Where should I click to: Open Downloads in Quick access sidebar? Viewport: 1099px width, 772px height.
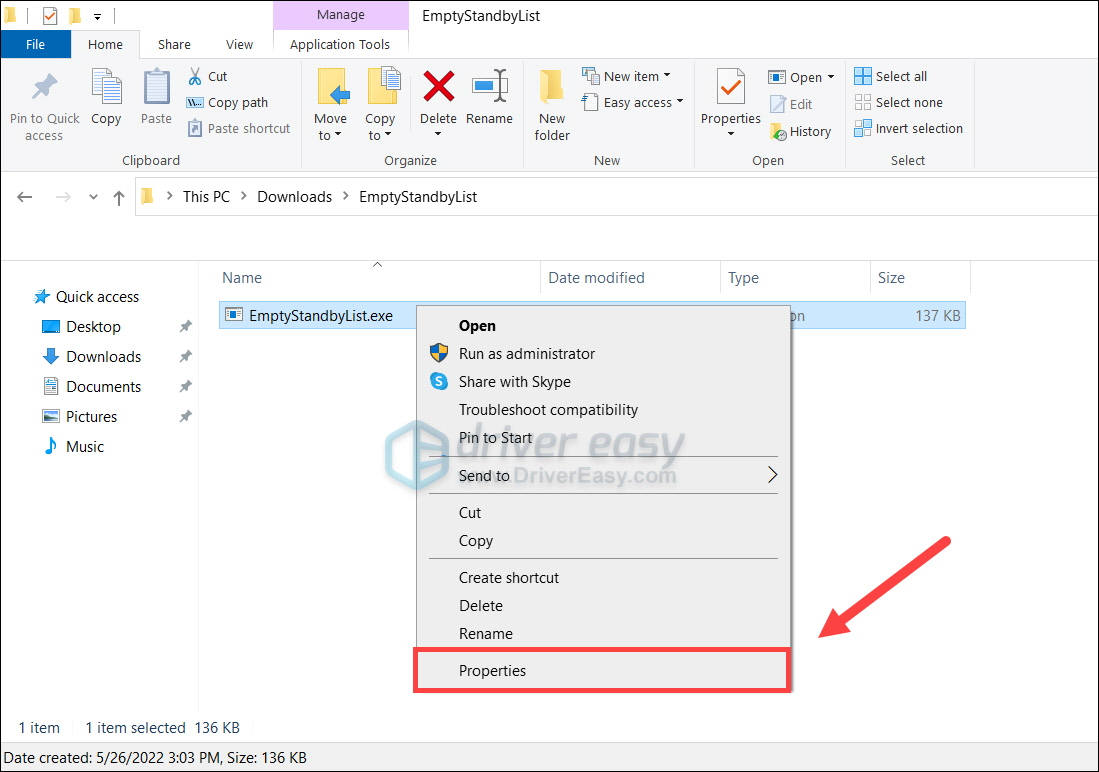[103, 357]
